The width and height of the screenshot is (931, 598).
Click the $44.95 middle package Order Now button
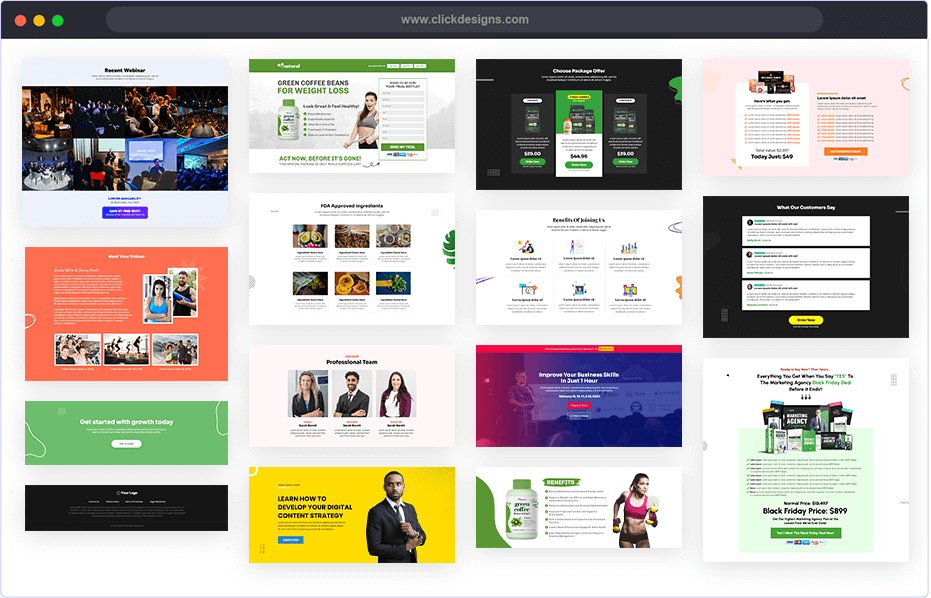pyautogui.click(x=578, y=166)
